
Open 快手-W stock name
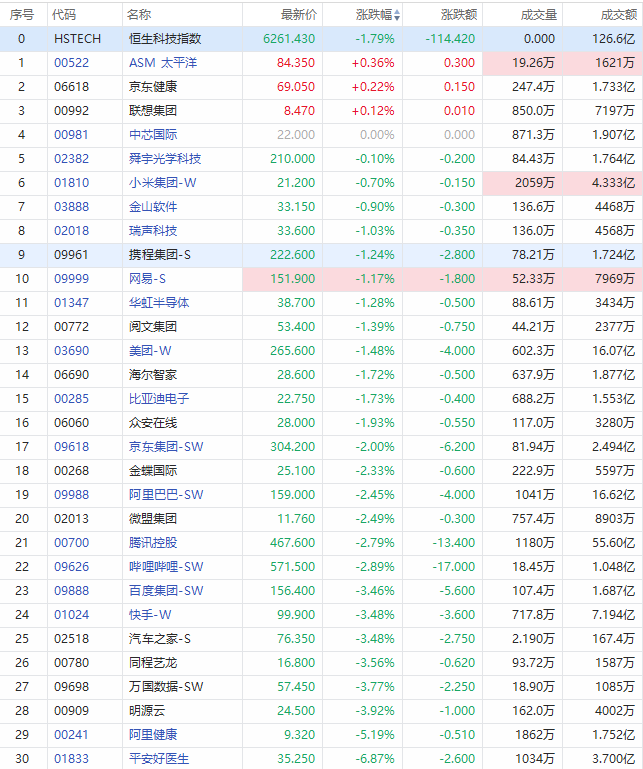click(150, 615)
